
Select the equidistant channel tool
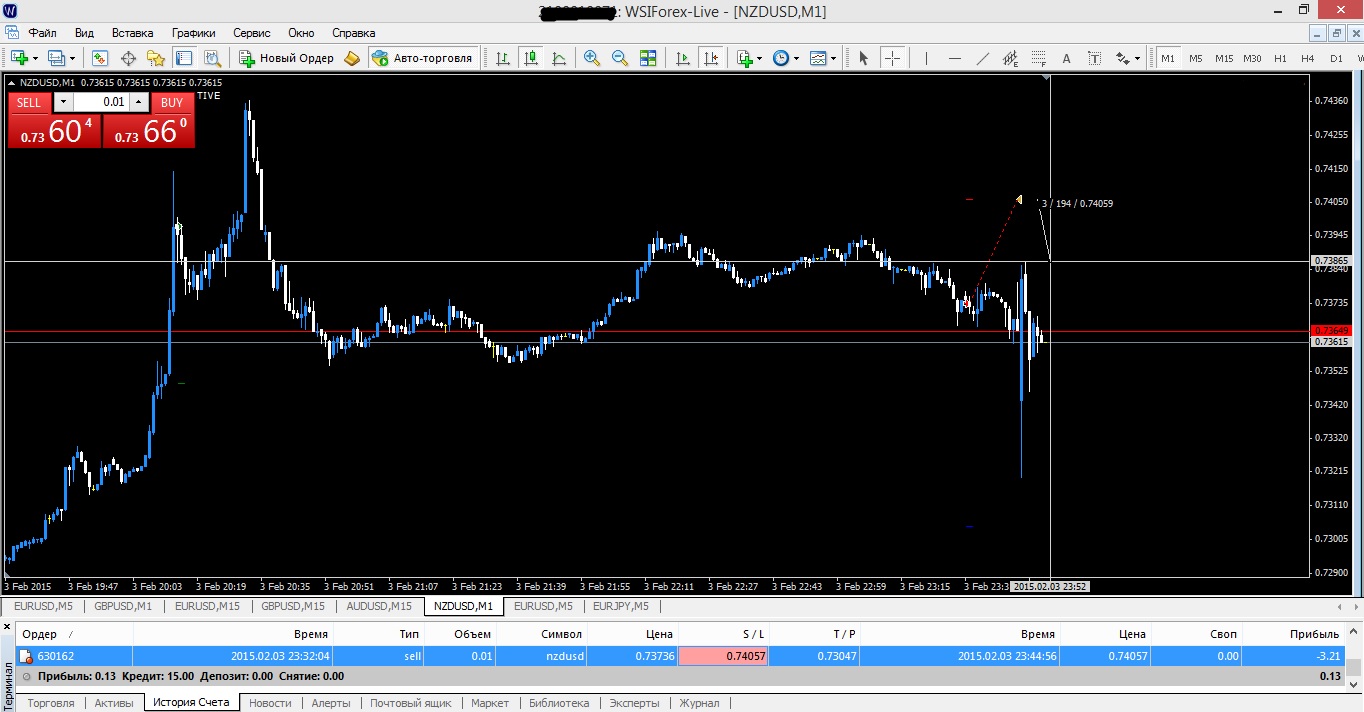(x=1010, y=58)
